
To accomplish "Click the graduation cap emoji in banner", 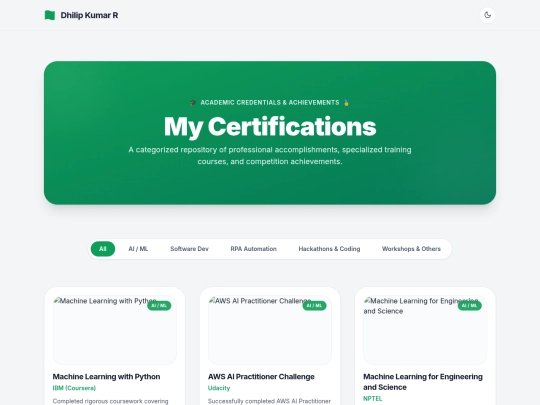I will click(x=193, y=103).
